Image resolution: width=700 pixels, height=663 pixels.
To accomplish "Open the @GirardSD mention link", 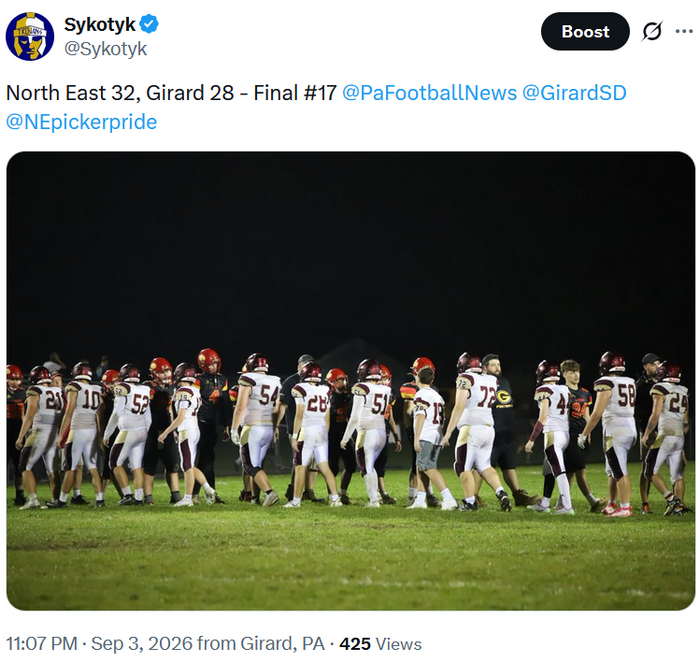I will coord(574,93).
